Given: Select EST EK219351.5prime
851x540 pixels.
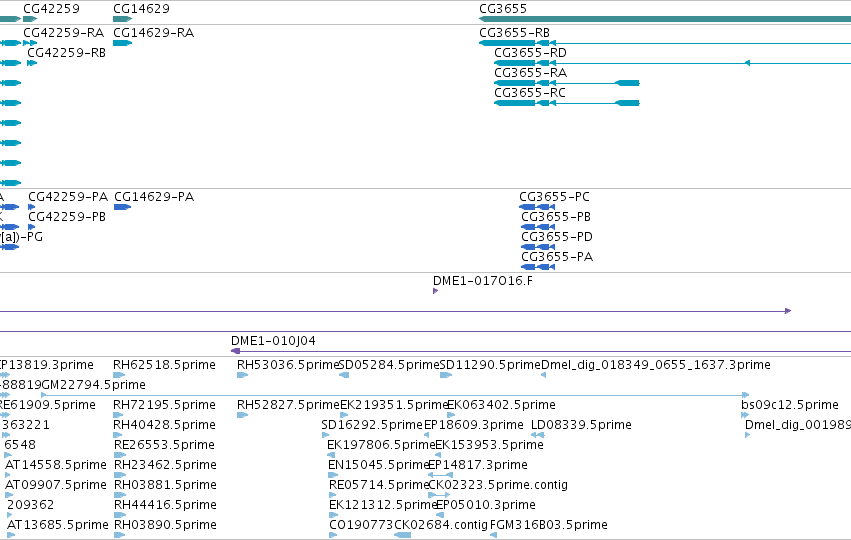Looking at the screenshot, I should point(393,405).
